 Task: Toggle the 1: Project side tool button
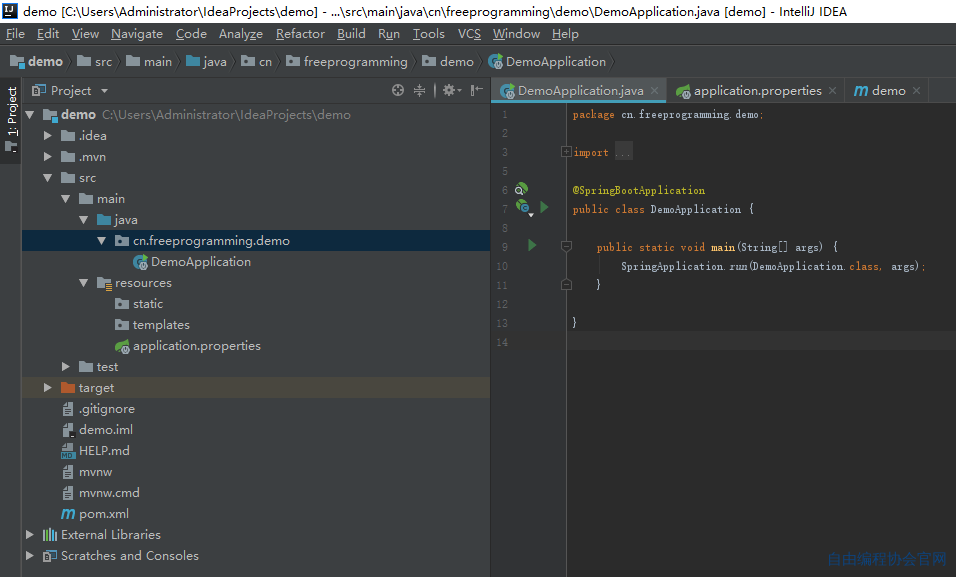pos(12,118)
